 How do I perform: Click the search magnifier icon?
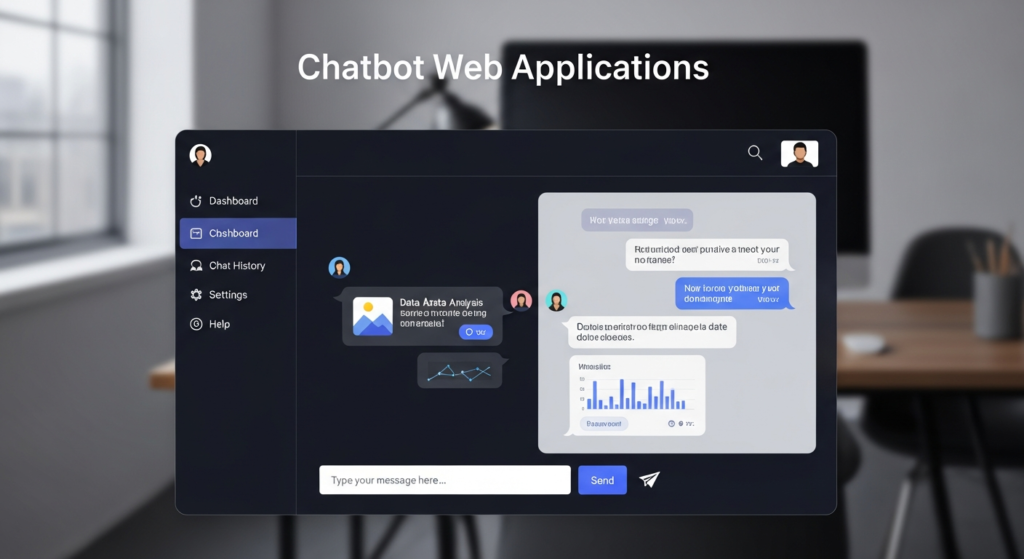coord(755,153)
